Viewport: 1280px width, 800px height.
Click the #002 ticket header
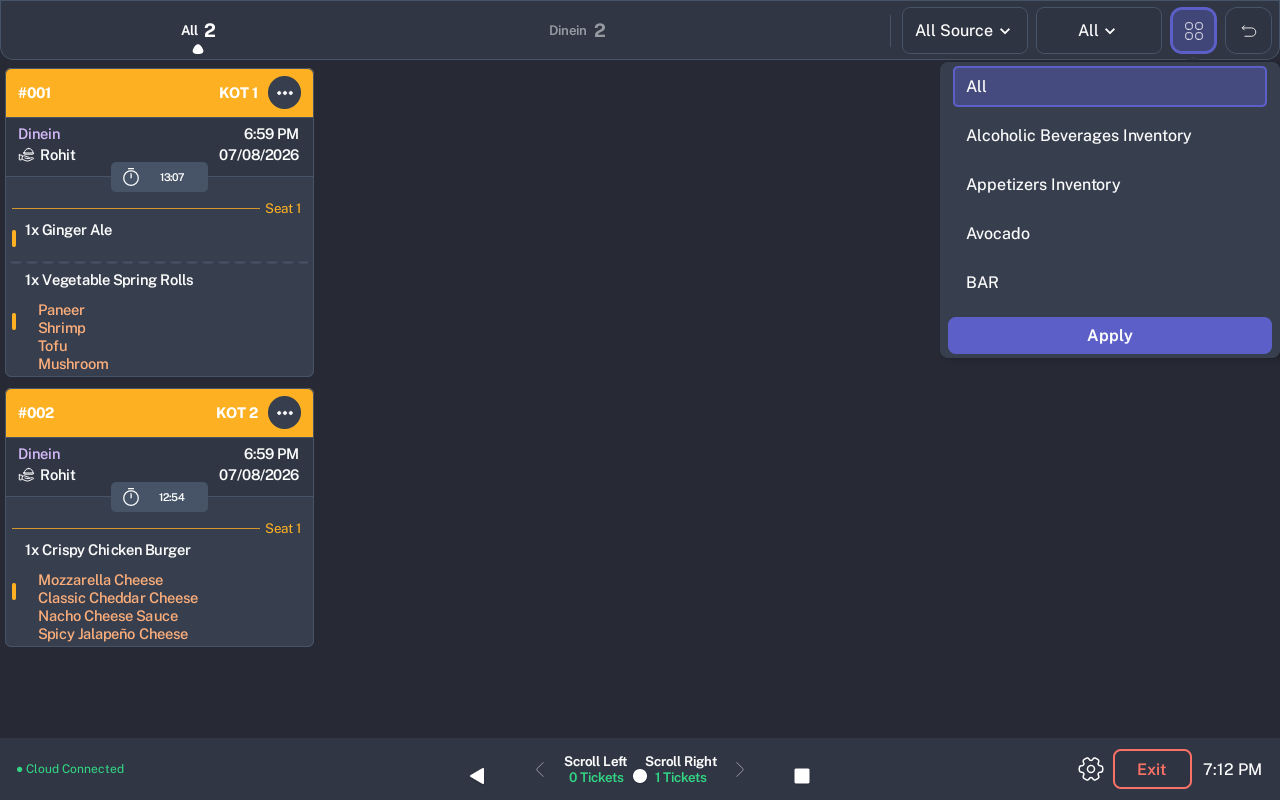pos(160,413)
